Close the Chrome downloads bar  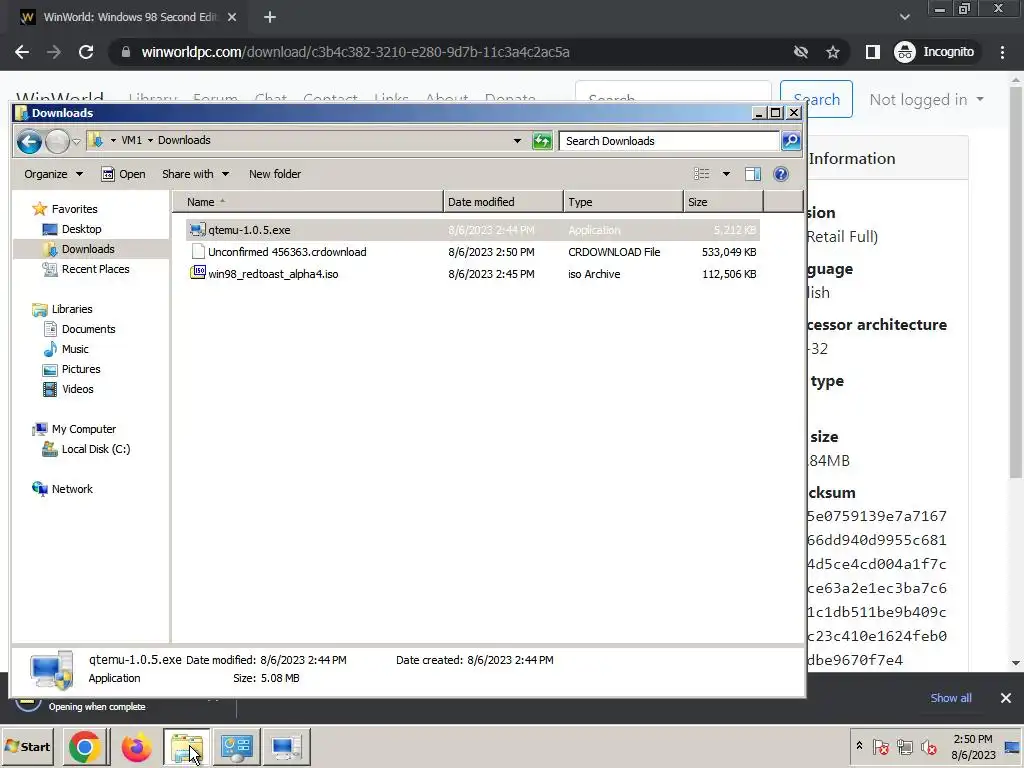click(1006, 698)
